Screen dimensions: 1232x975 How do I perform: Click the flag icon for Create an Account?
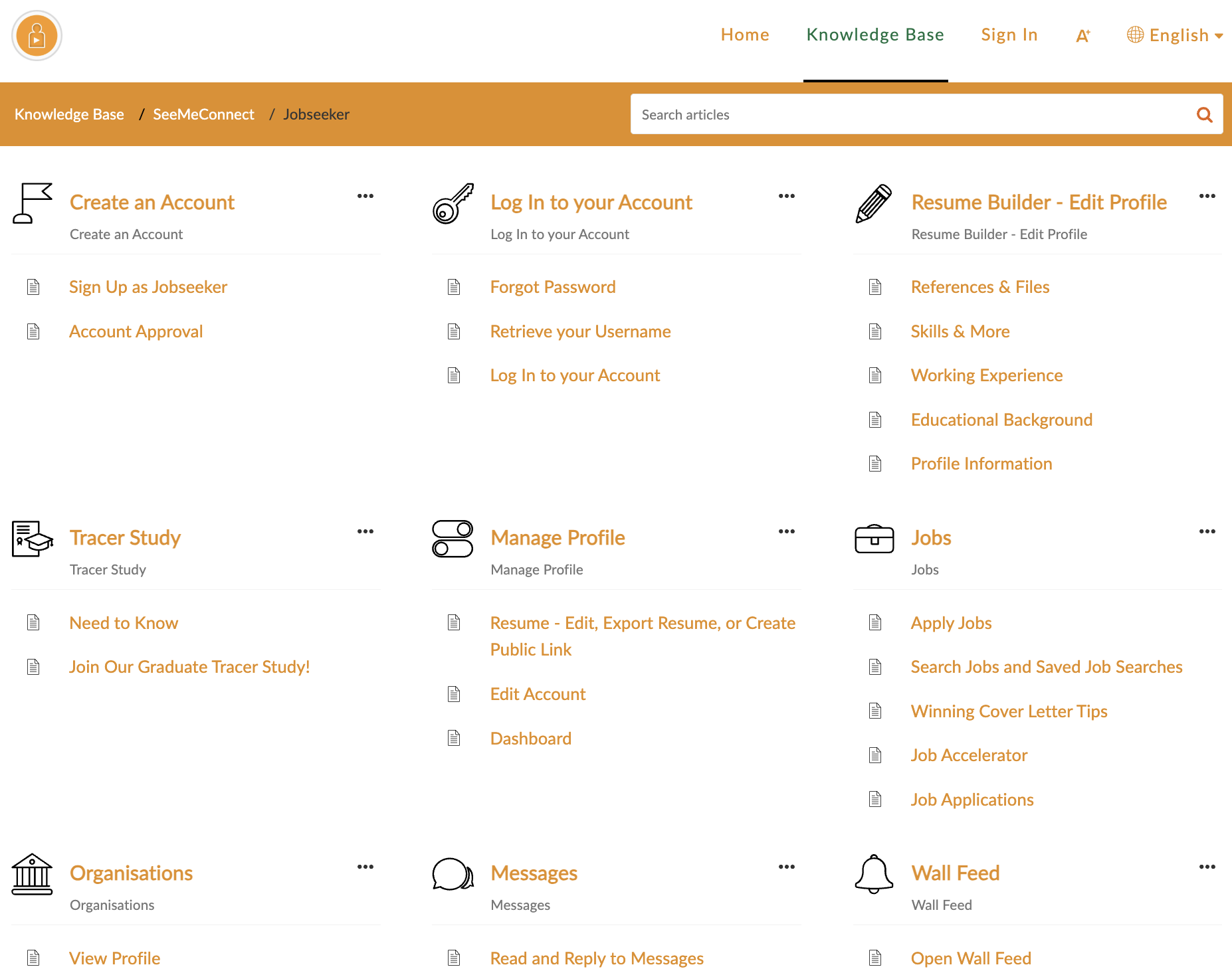pyautogui.click(x=33, y=203)
